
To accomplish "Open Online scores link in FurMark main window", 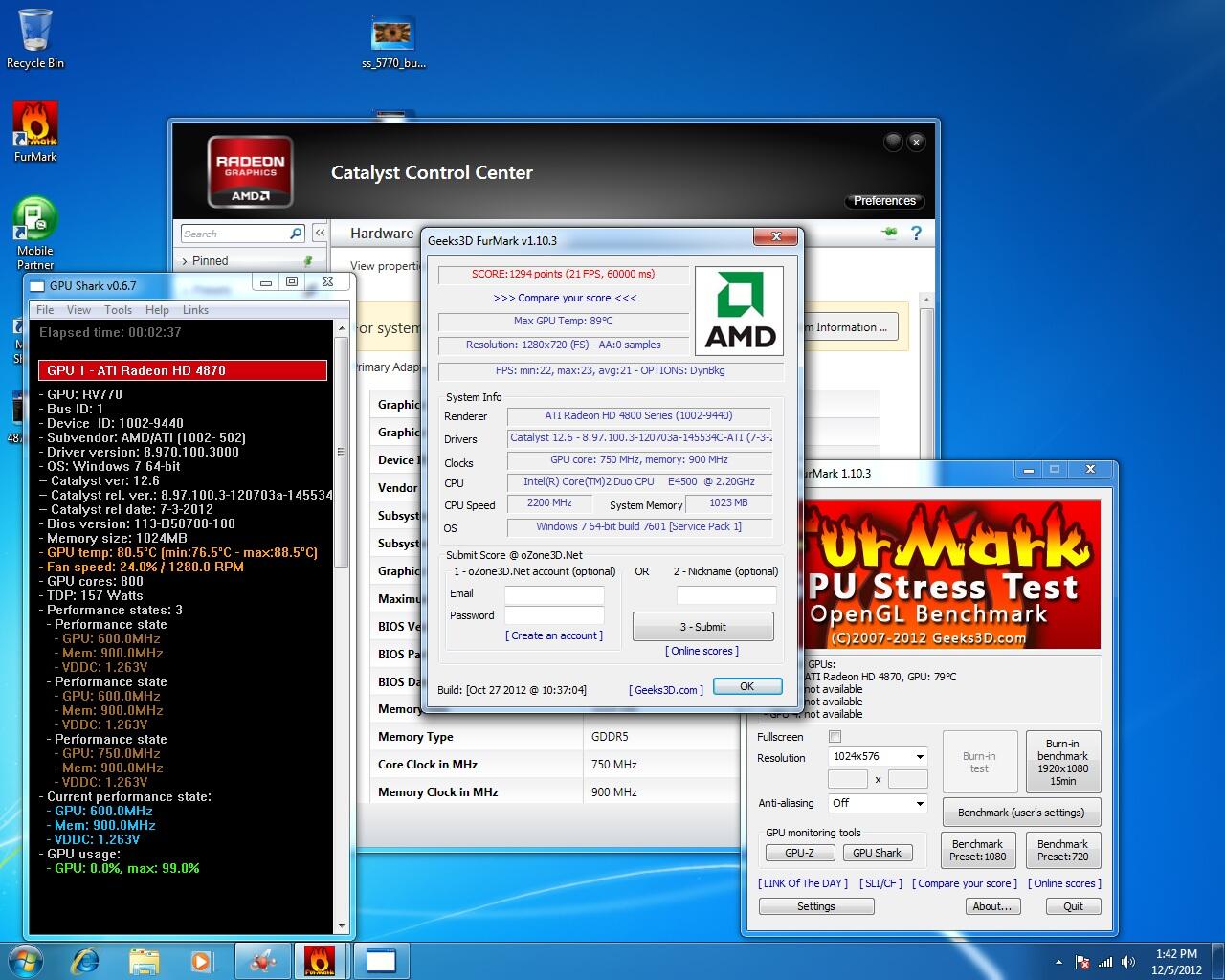I will click(1064, 883).
